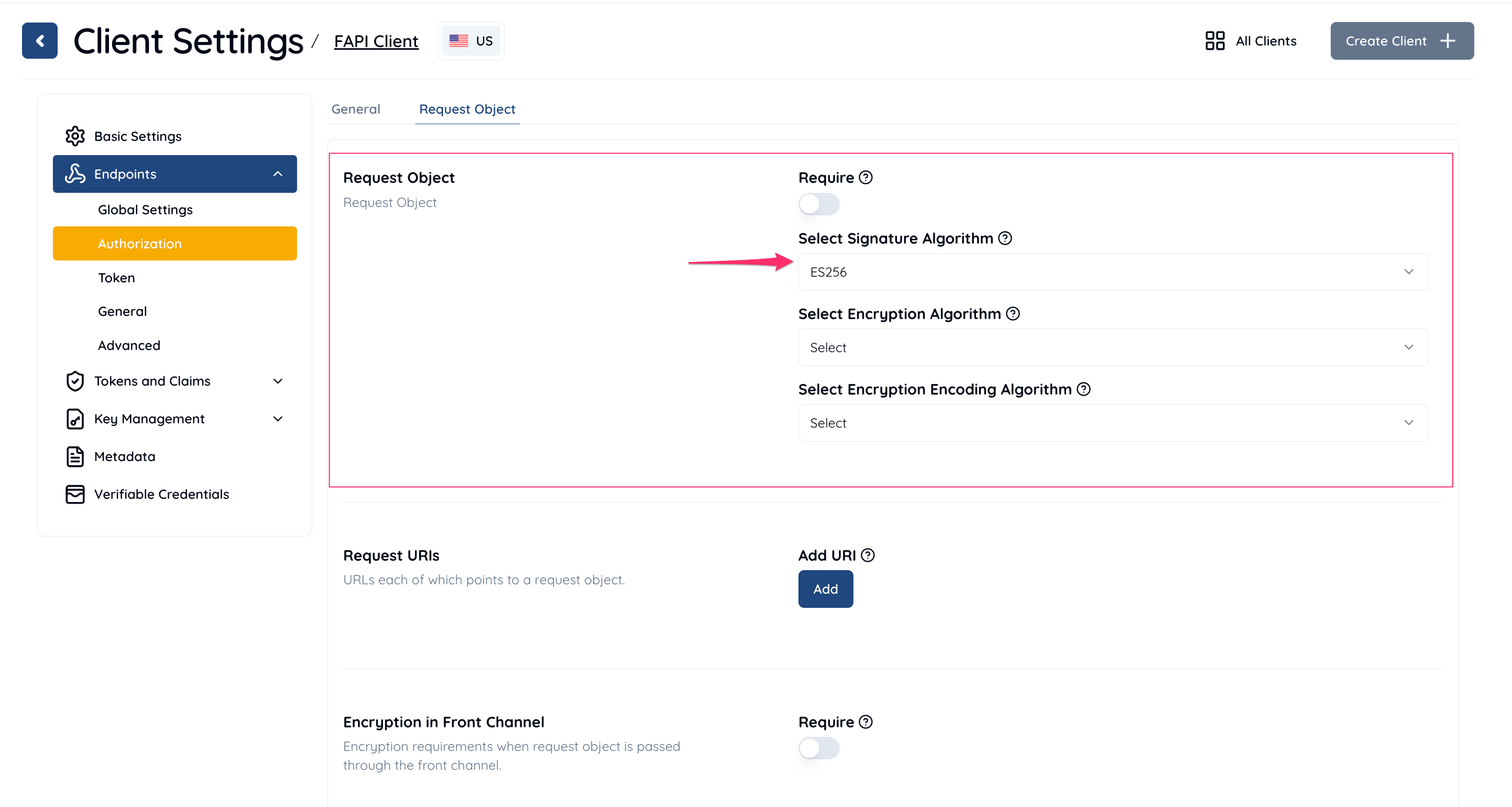Click the All Clients grid icon
Viewport: 1512px width, 807px height.
[1214, 40]
